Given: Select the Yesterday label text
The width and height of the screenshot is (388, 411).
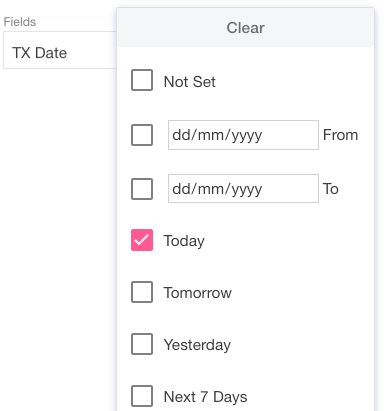Looking at the screenshot, I should click(x=197, y=345).
